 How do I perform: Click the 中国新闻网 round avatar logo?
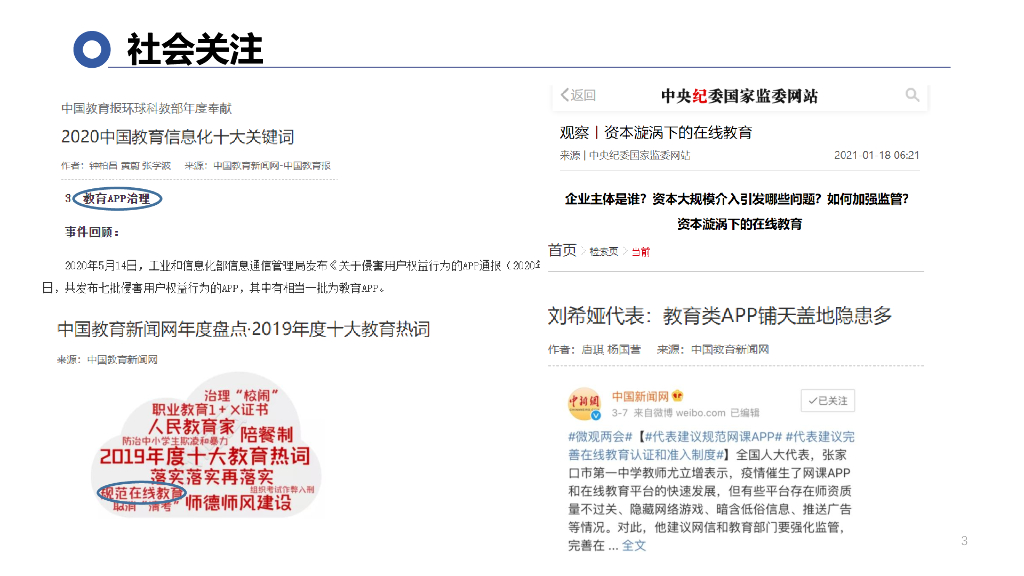(x=584, y=404)
